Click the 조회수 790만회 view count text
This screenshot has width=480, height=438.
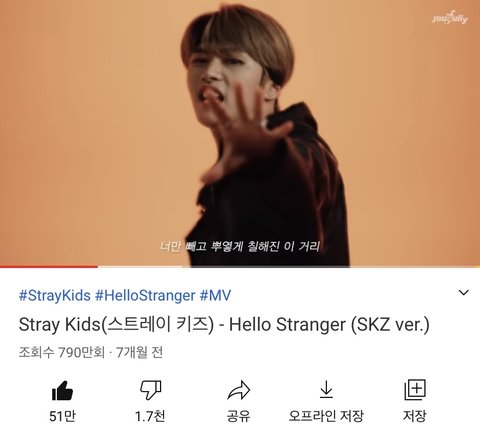(x=62, y=352)
